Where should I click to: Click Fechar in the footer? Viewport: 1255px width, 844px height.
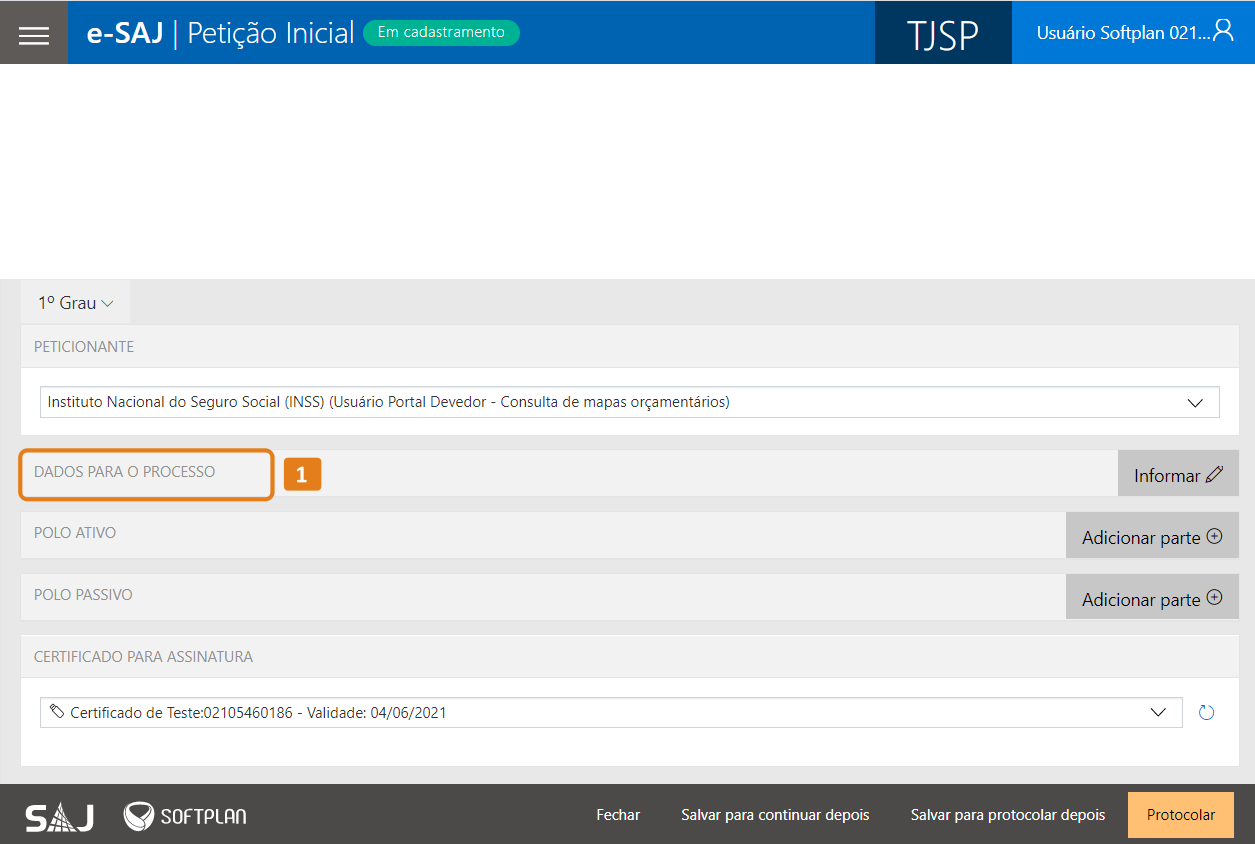(618, 815)
